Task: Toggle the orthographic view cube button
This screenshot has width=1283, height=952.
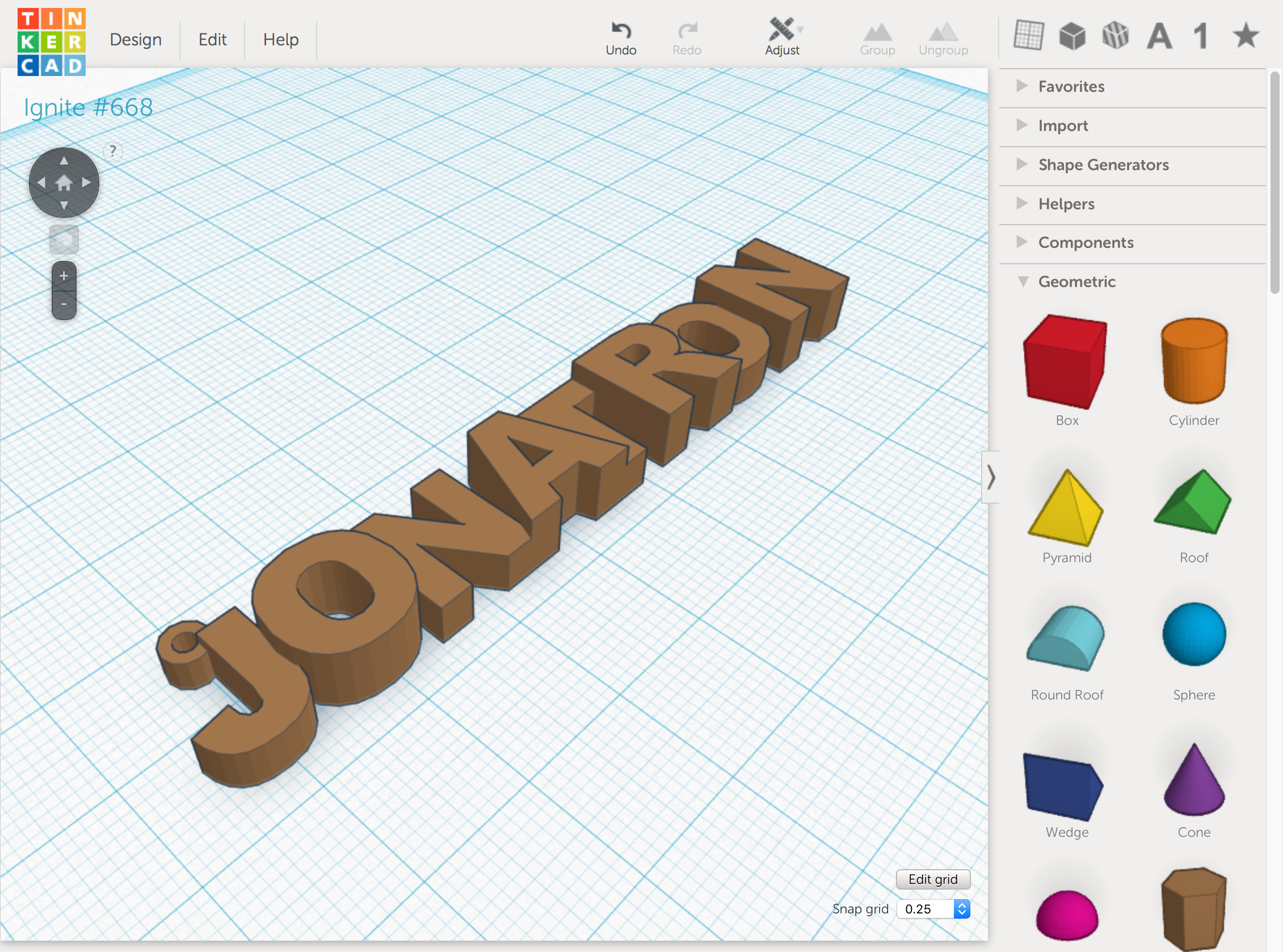Action: [64, 240]
